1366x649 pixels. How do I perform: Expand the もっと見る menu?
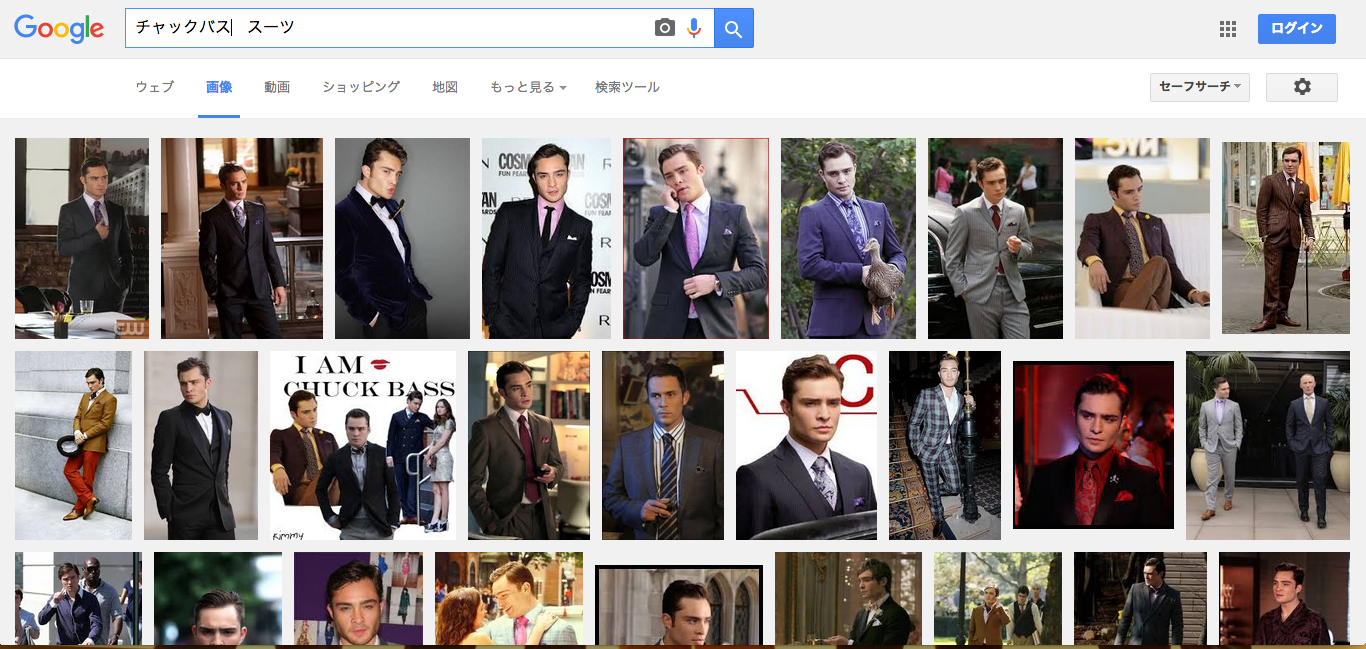pyautogui.click(x=528, y=87)
